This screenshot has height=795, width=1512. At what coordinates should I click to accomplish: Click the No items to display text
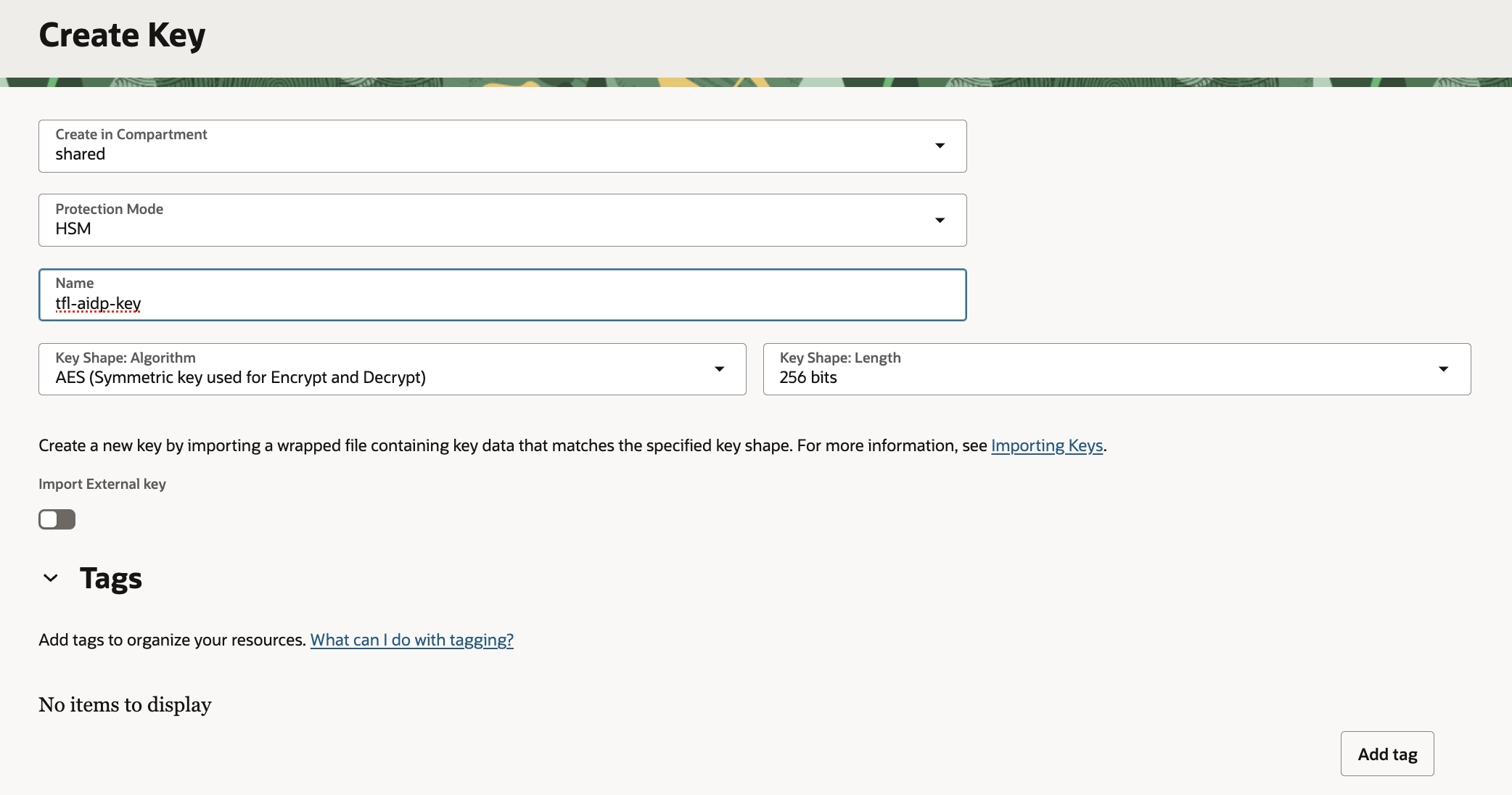[125, 704]
